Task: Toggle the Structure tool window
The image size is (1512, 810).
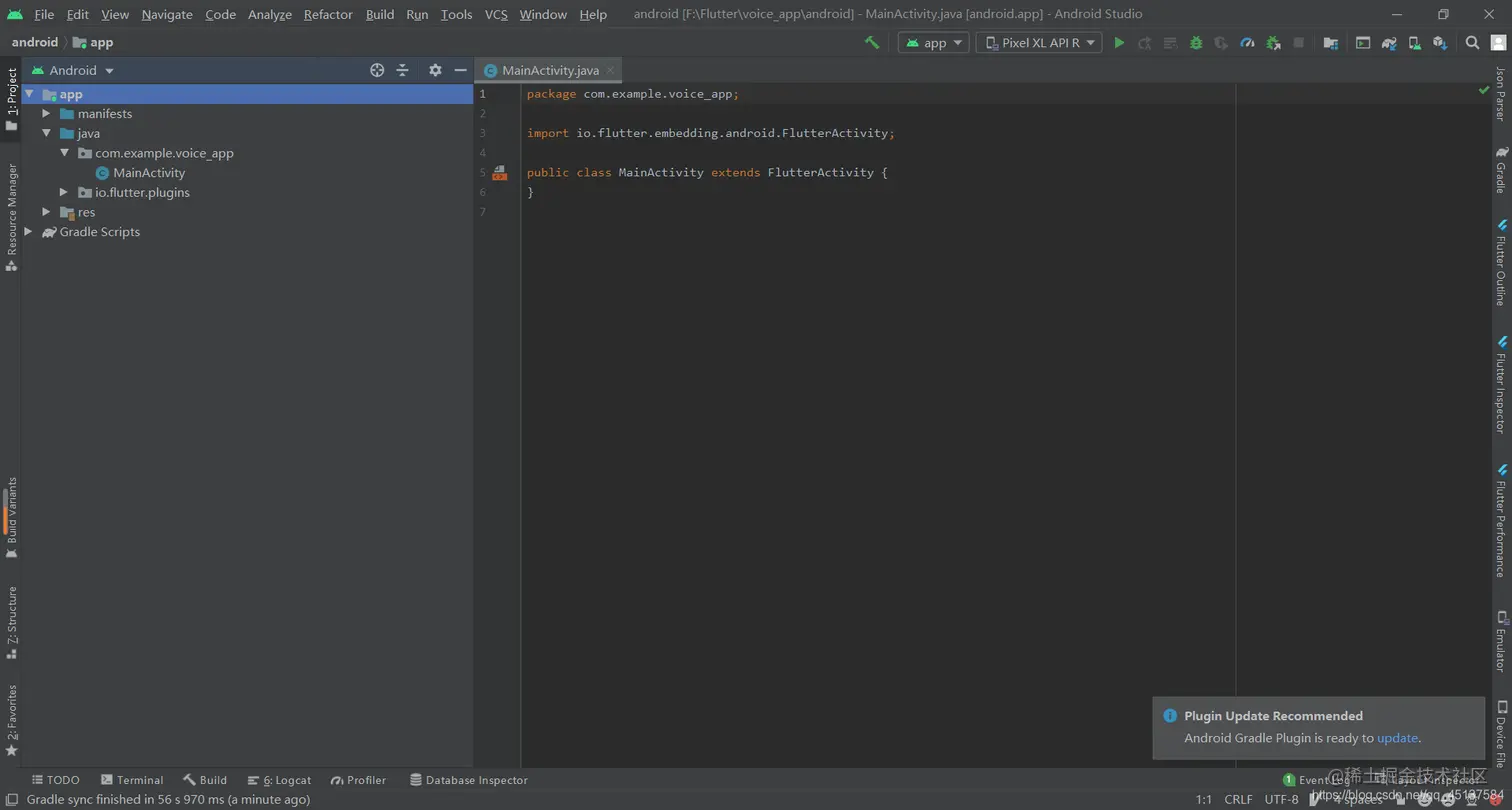Action: (11, 622)
